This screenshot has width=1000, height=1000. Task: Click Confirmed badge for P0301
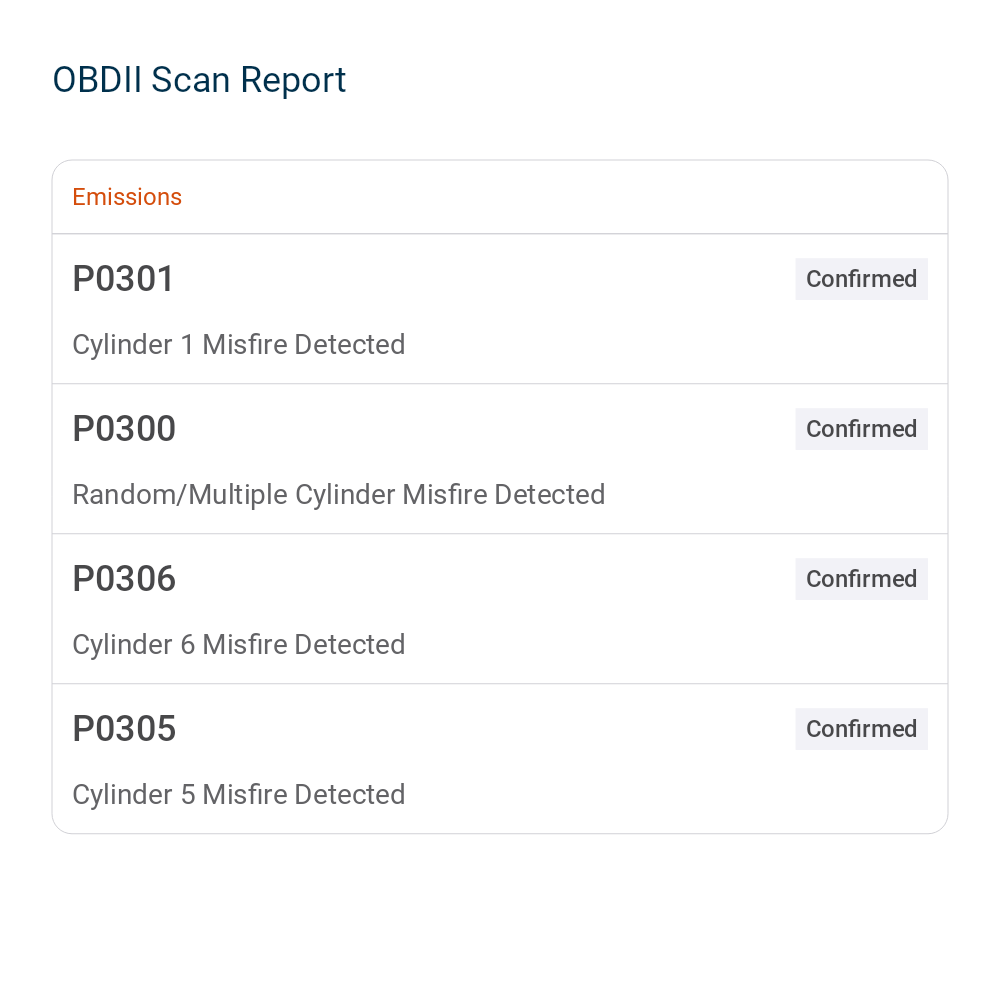861,279
